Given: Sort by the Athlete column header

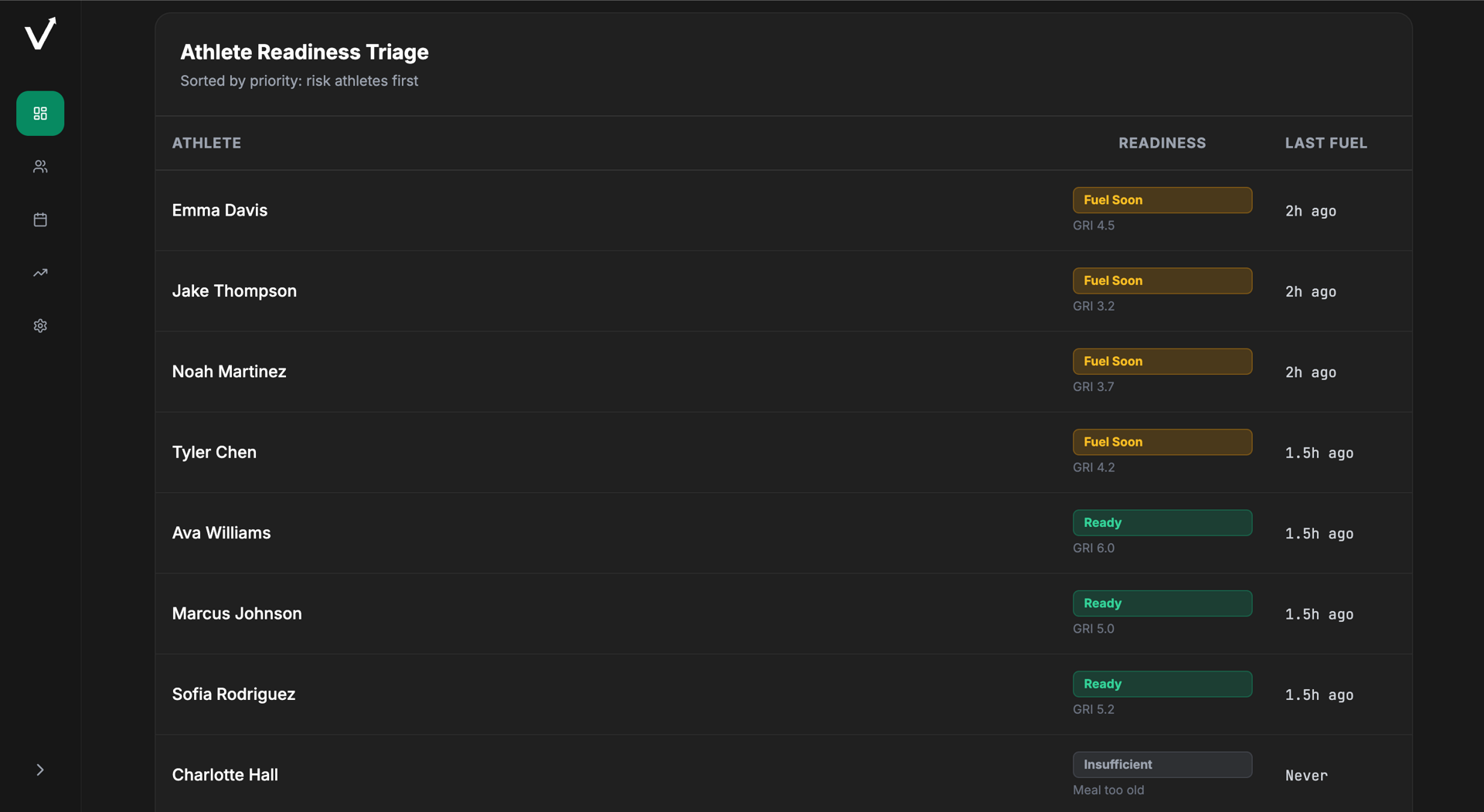Looking at the screenshot, I should point(206,143).
